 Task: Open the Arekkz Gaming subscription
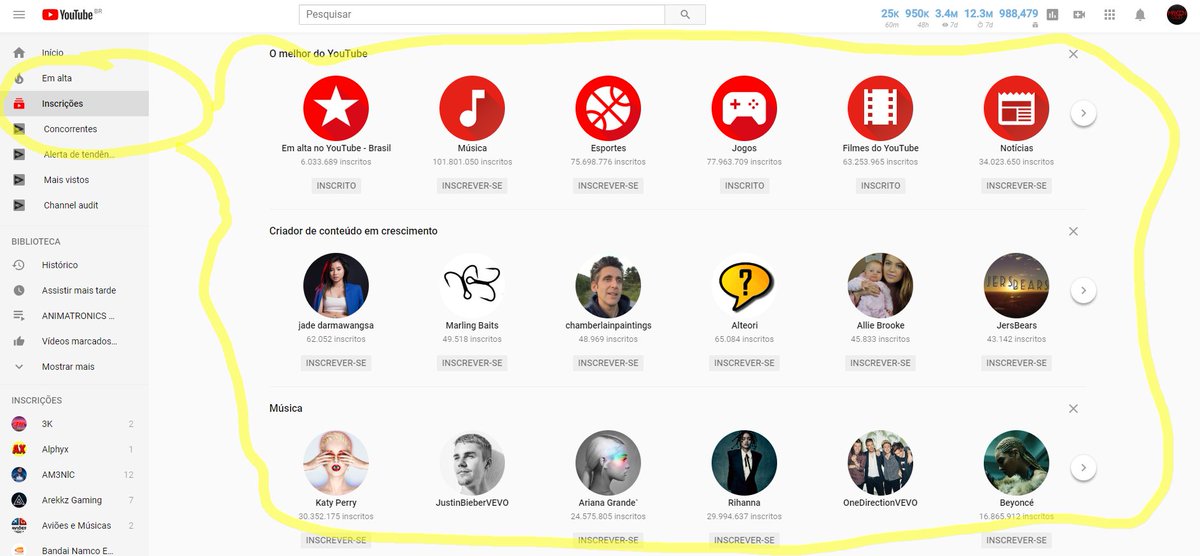click(74, 500)
